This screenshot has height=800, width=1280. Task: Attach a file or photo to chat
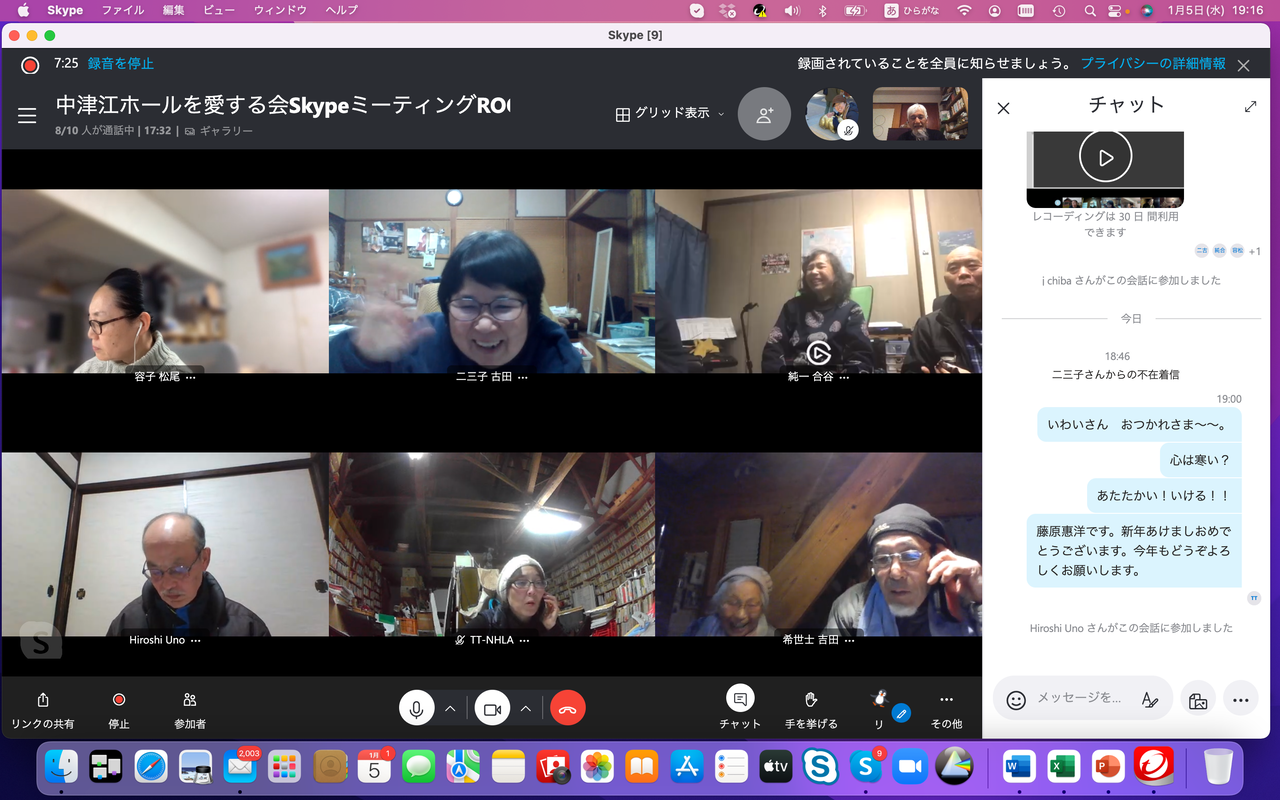pyautogui.click(x=1198, y=700)
